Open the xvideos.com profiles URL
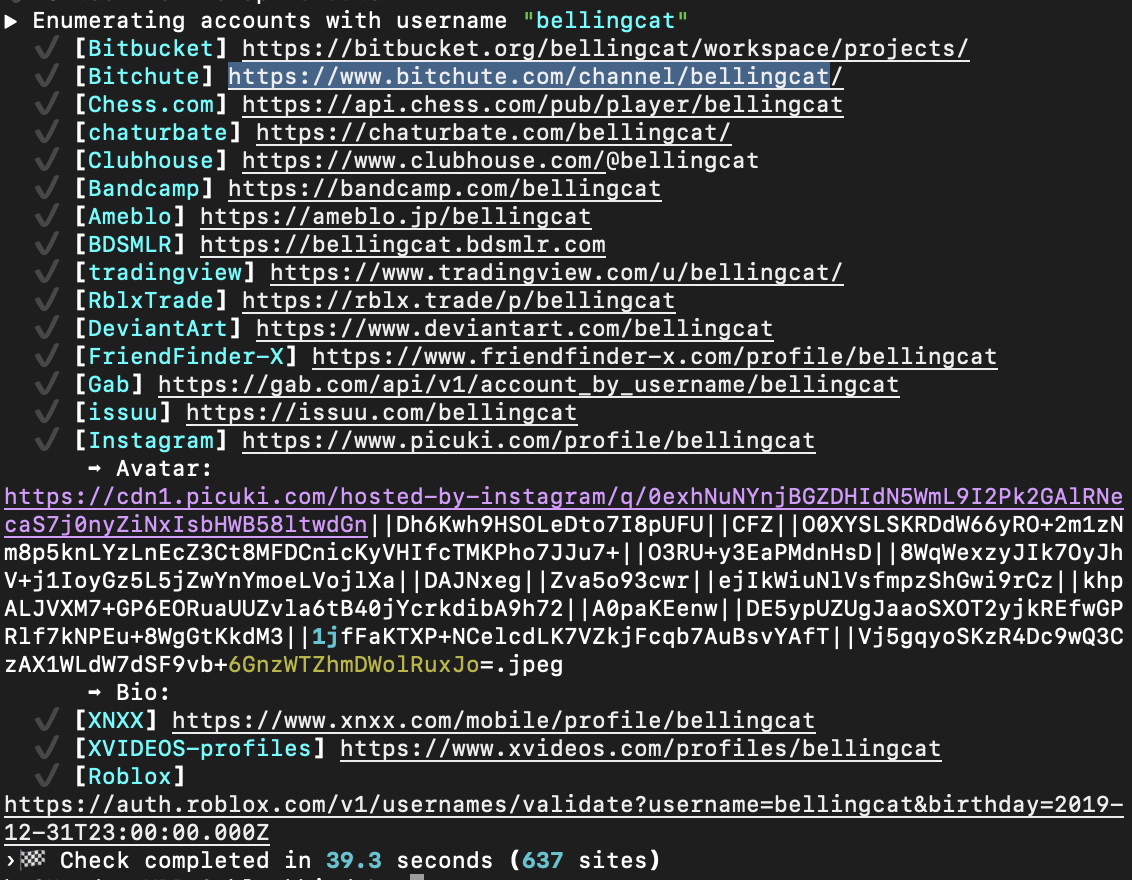 coord(640,749)
